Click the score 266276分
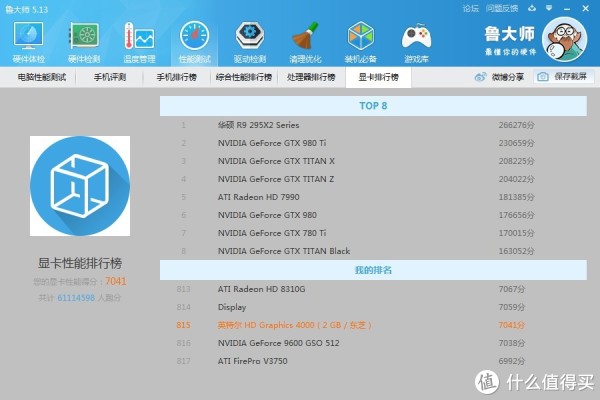This screenshot has height=400, width=600. 516,125
